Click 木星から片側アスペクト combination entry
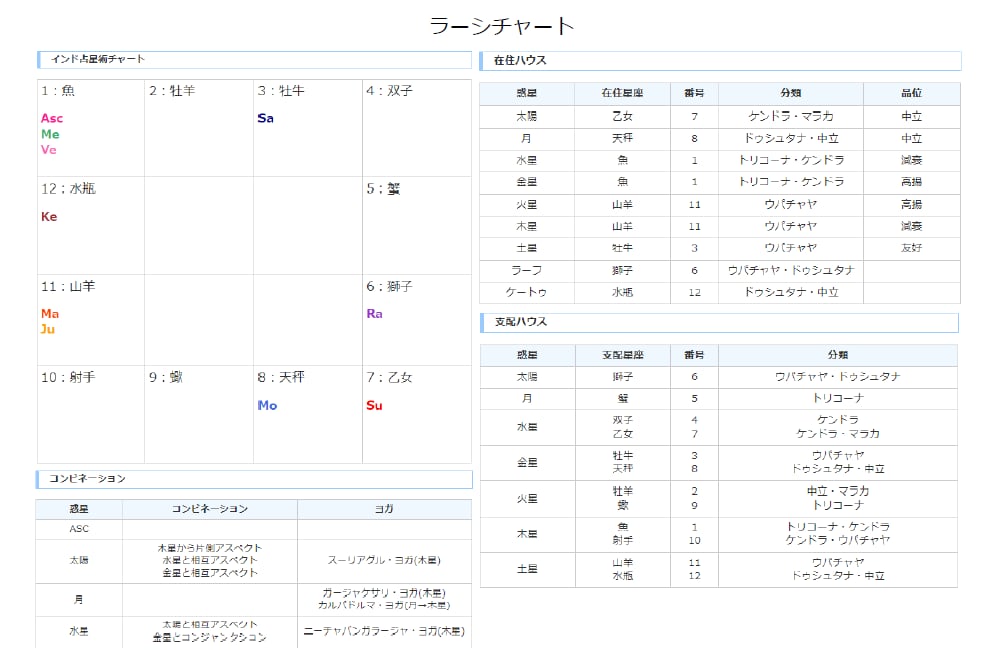 point(210,548)
